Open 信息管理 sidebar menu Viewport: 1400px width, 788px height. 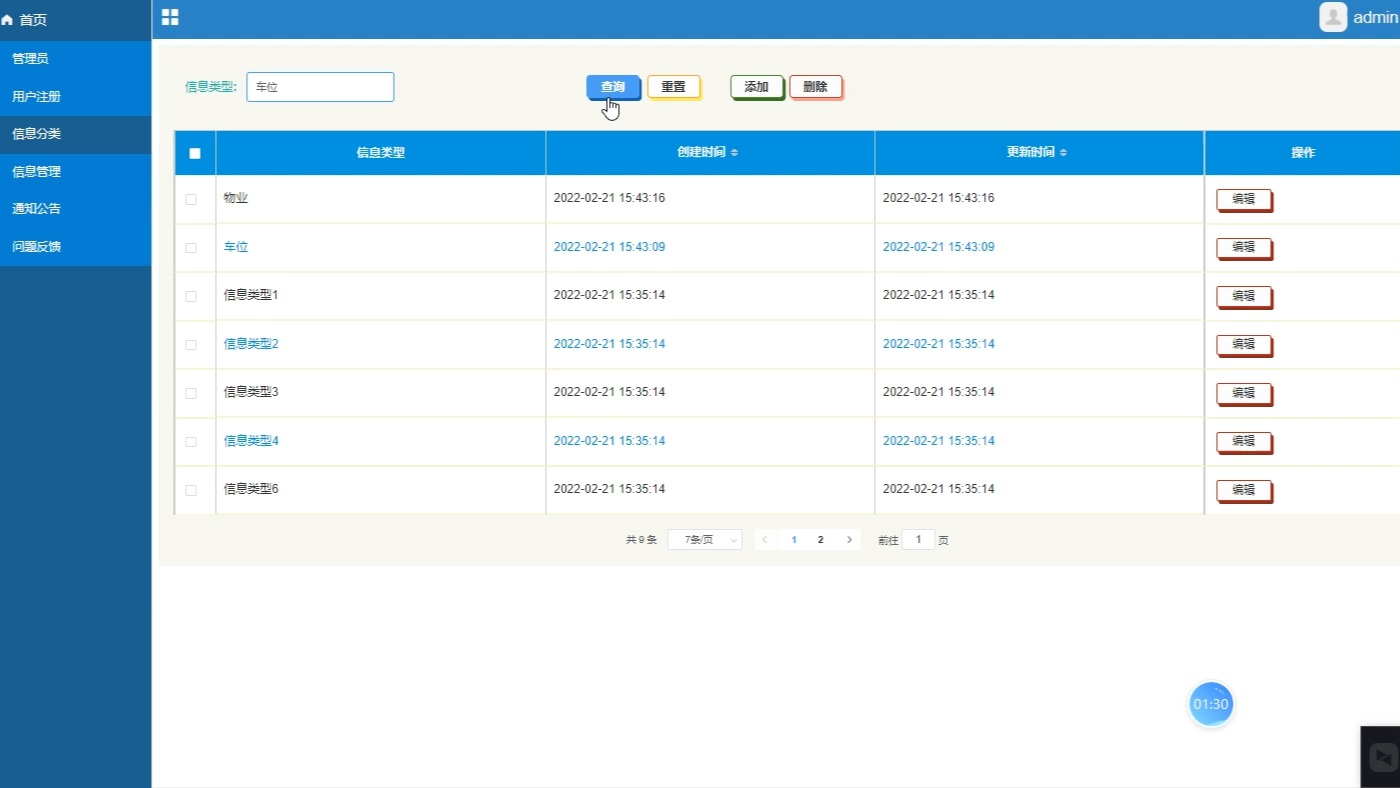[x=75, y=172]
